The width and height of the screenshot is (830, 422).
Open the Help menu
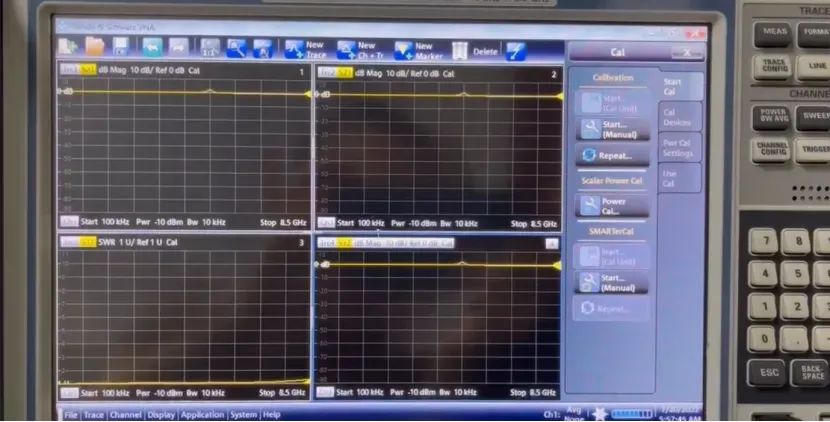[272, 415]
